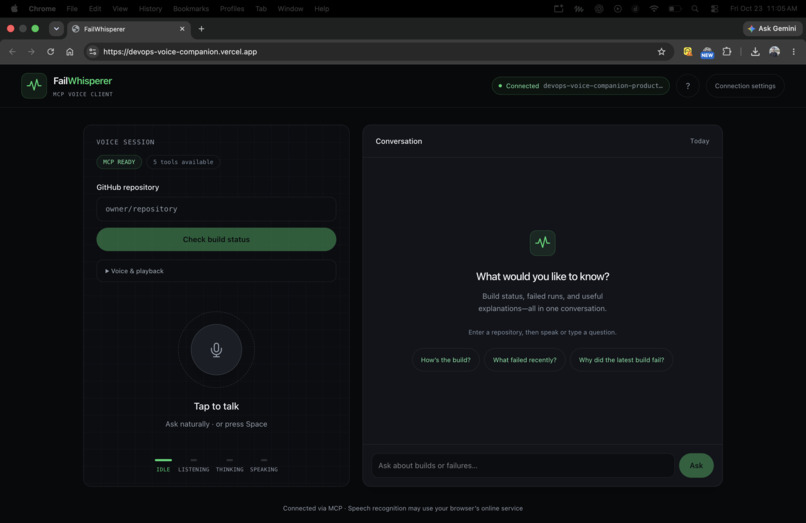Open the View menu
The height and width of the screenshot is (523, 806).
click(x=120, y=9)
